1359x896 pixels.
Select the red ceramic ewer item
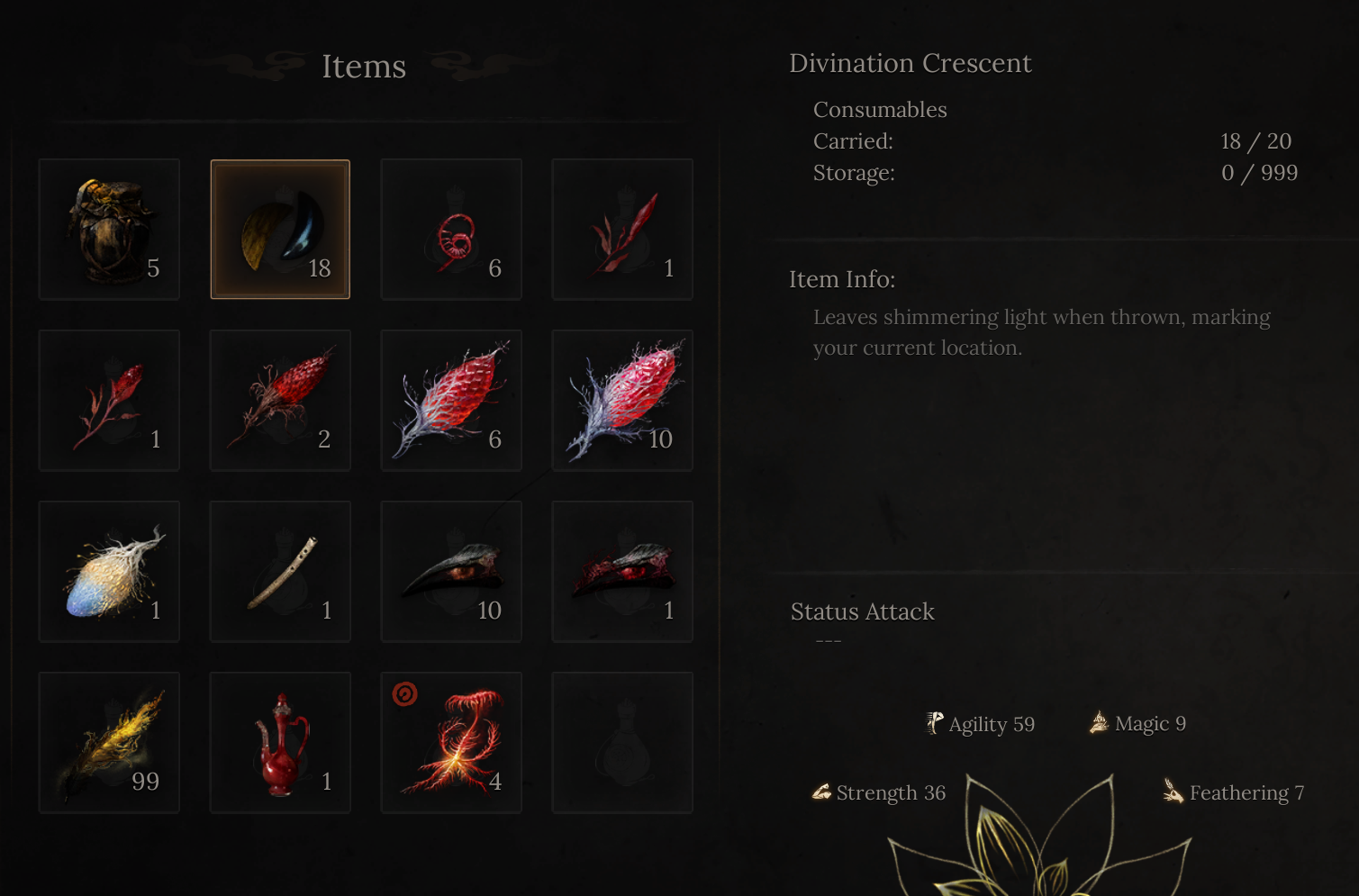point(280,743)
